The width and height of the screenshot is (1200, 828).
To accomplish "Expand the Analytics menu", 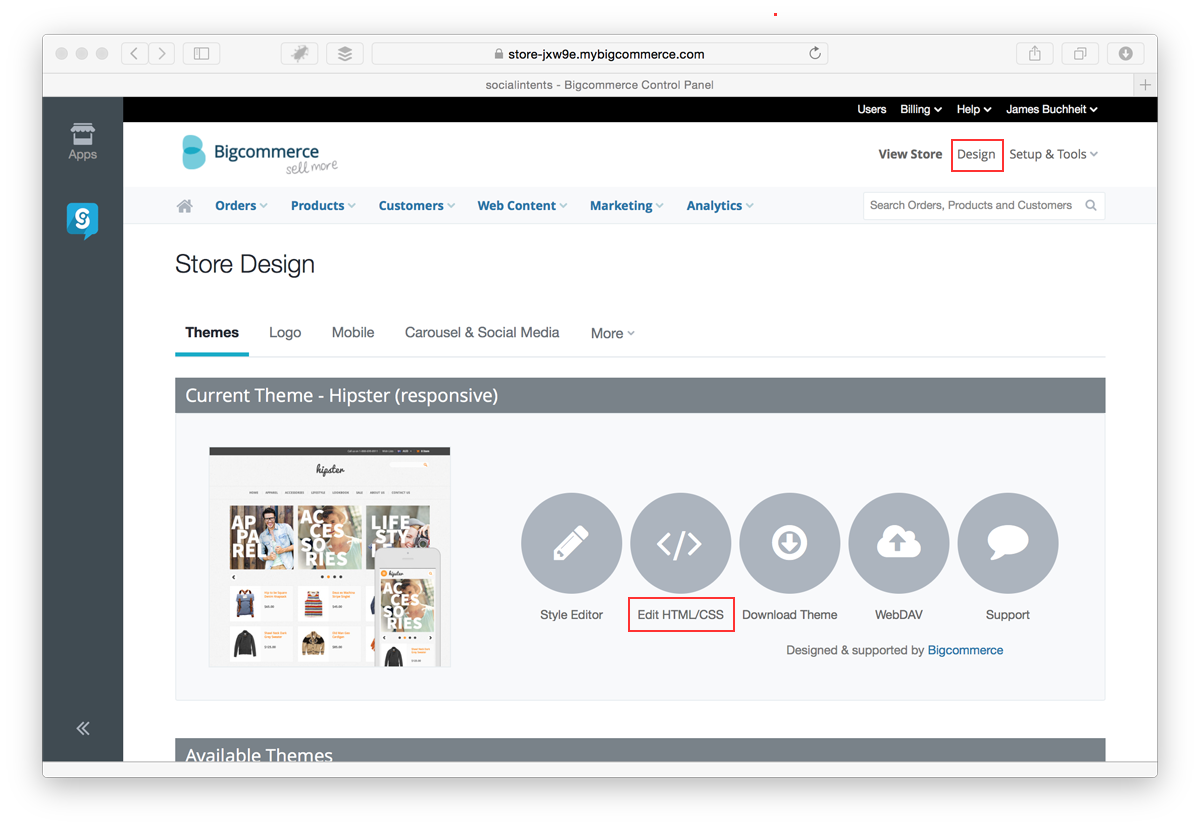I will 720,205.
